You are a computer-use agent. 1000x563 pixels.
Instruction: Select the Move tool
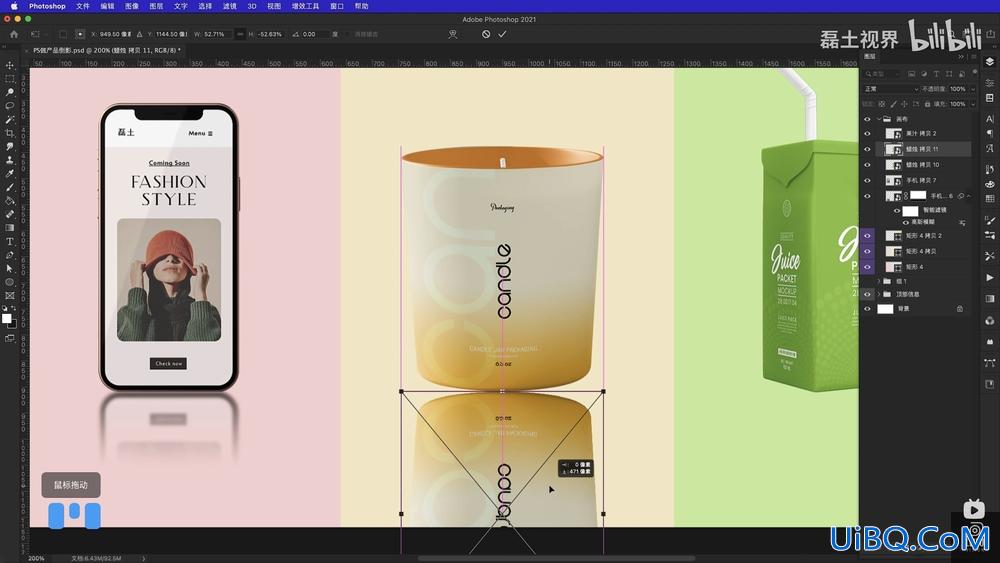[10, 65]
